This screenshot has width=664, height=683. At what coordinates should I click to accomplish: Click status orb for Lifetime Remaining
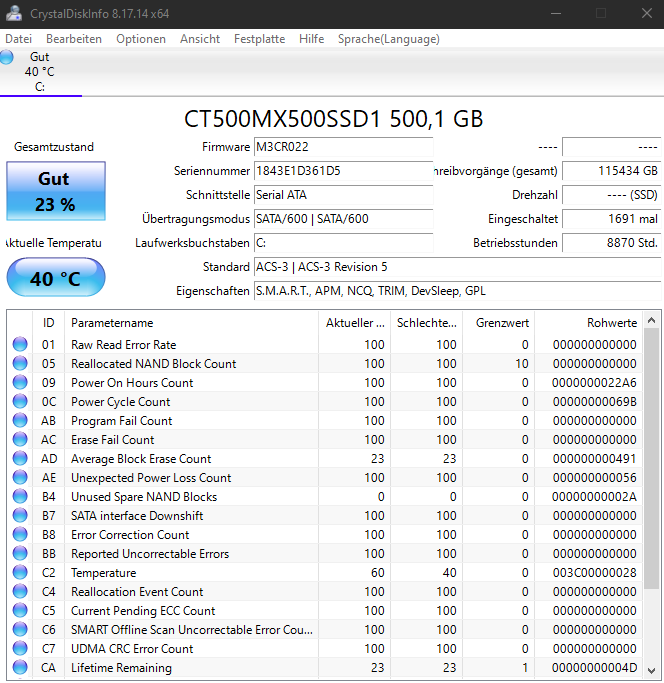(20, 667)
